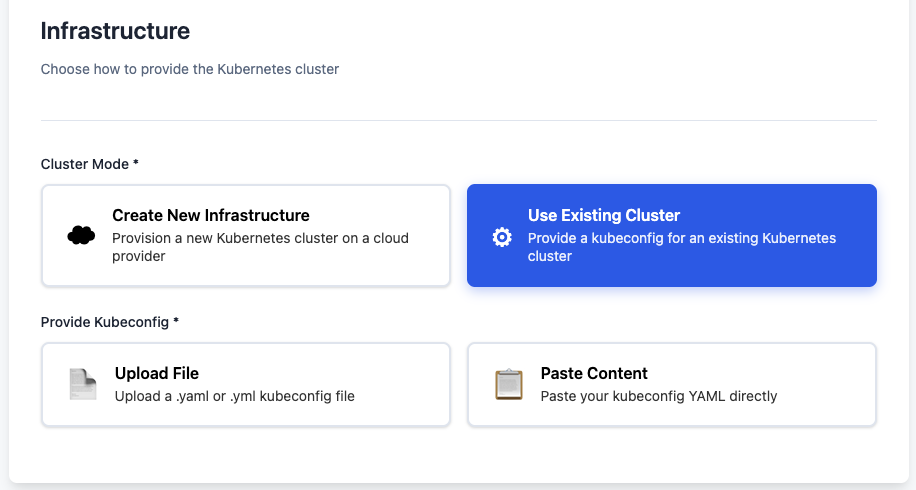Click the "Create New Infrastructure" title text

tap(210, 215)
